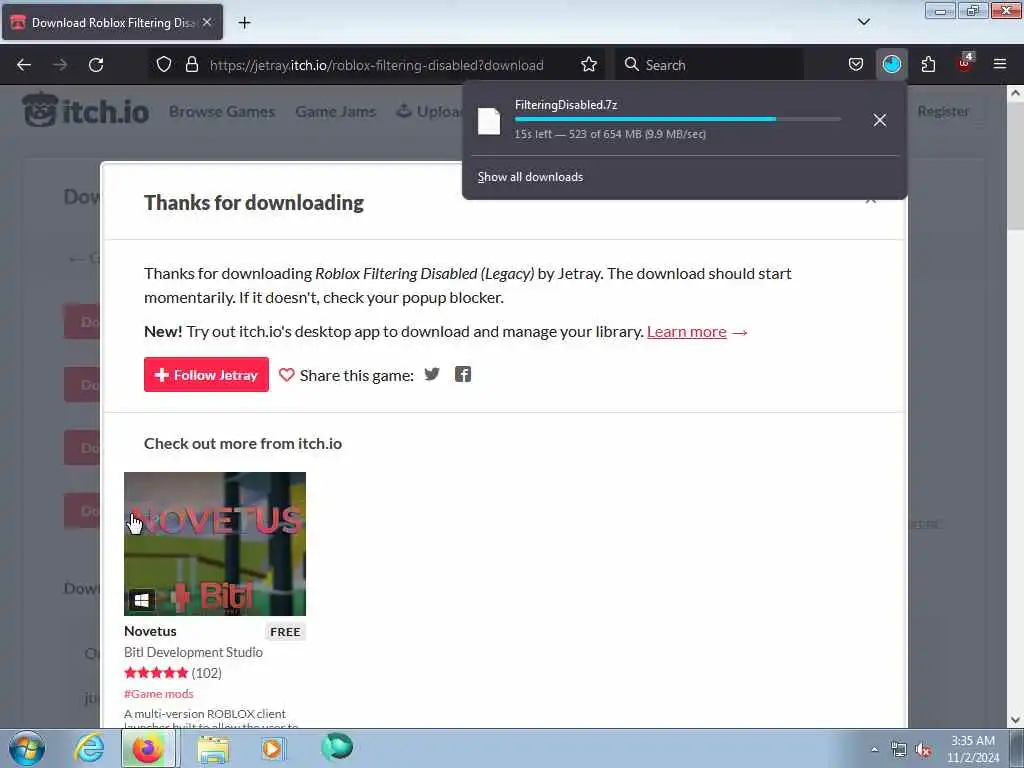
Task: Close the Download Roblox Filtering tab
Action: [207, 22]
